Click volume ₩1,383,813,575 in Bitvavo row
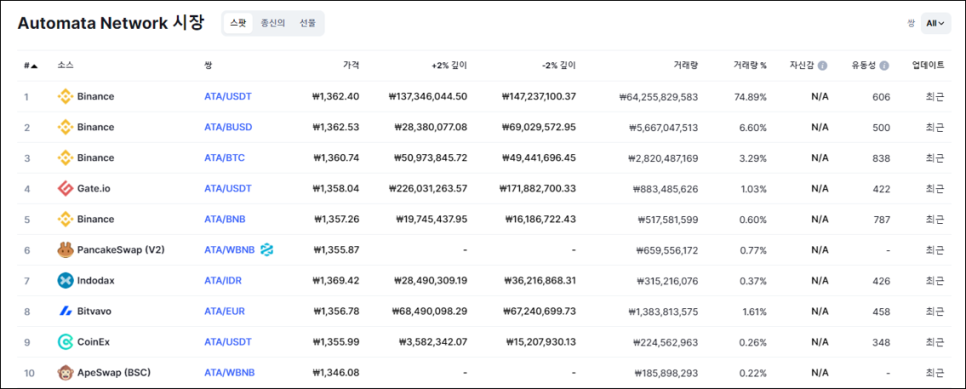Viewport: 966px width, 389px height. [663, 311]
